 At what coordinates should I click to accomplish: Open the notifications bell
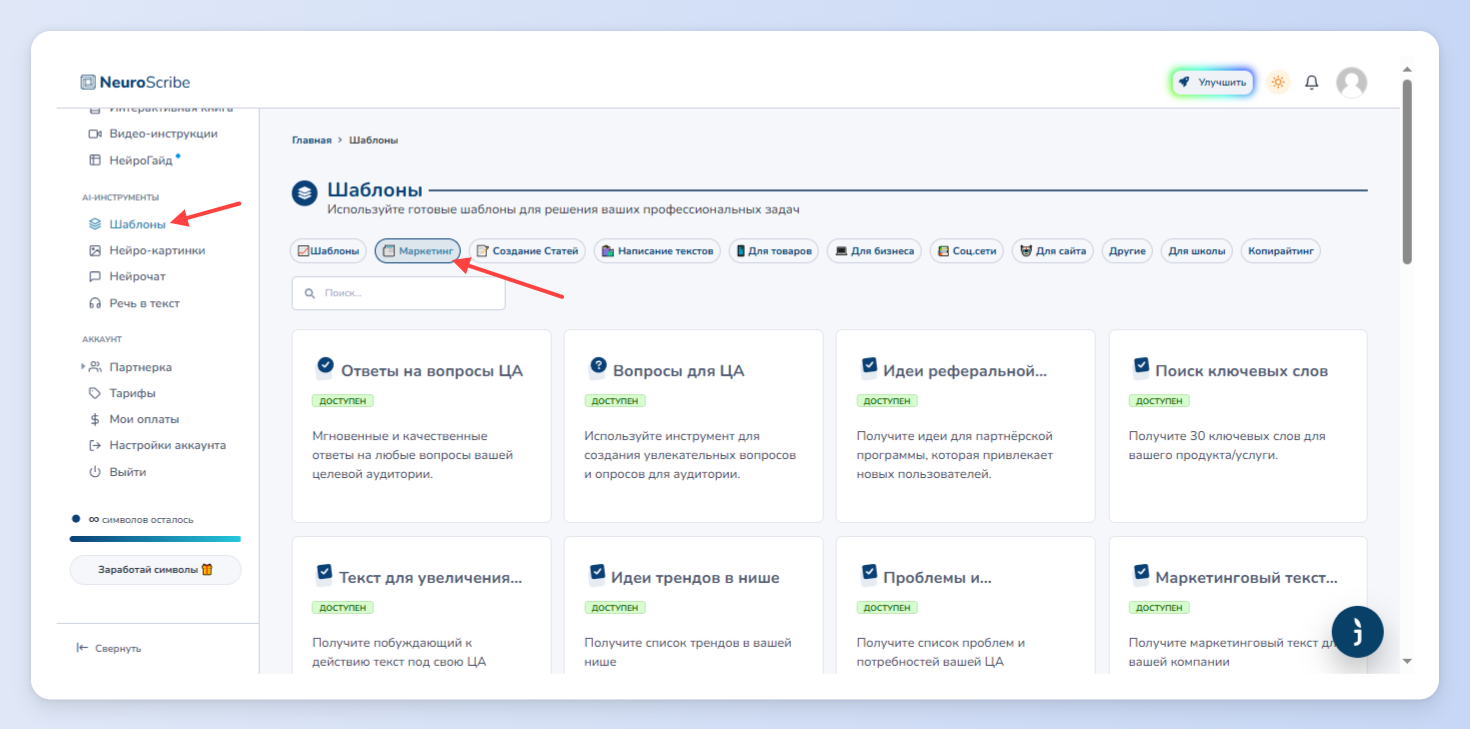(1312, 82)
